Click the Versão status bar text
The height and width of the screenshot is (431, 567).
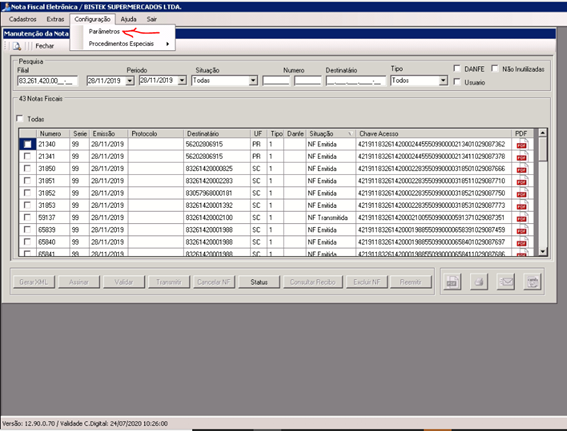85,423
